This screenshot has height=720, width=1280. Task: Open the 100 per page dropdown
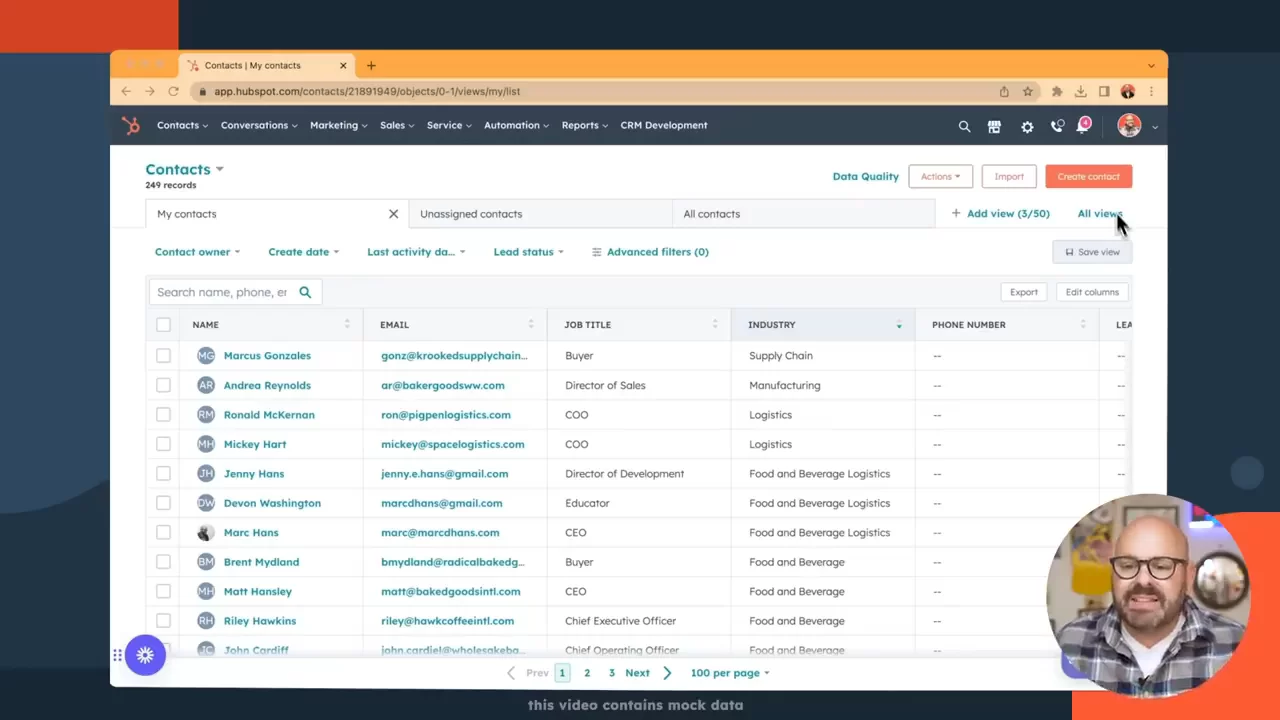pos(729,673)
